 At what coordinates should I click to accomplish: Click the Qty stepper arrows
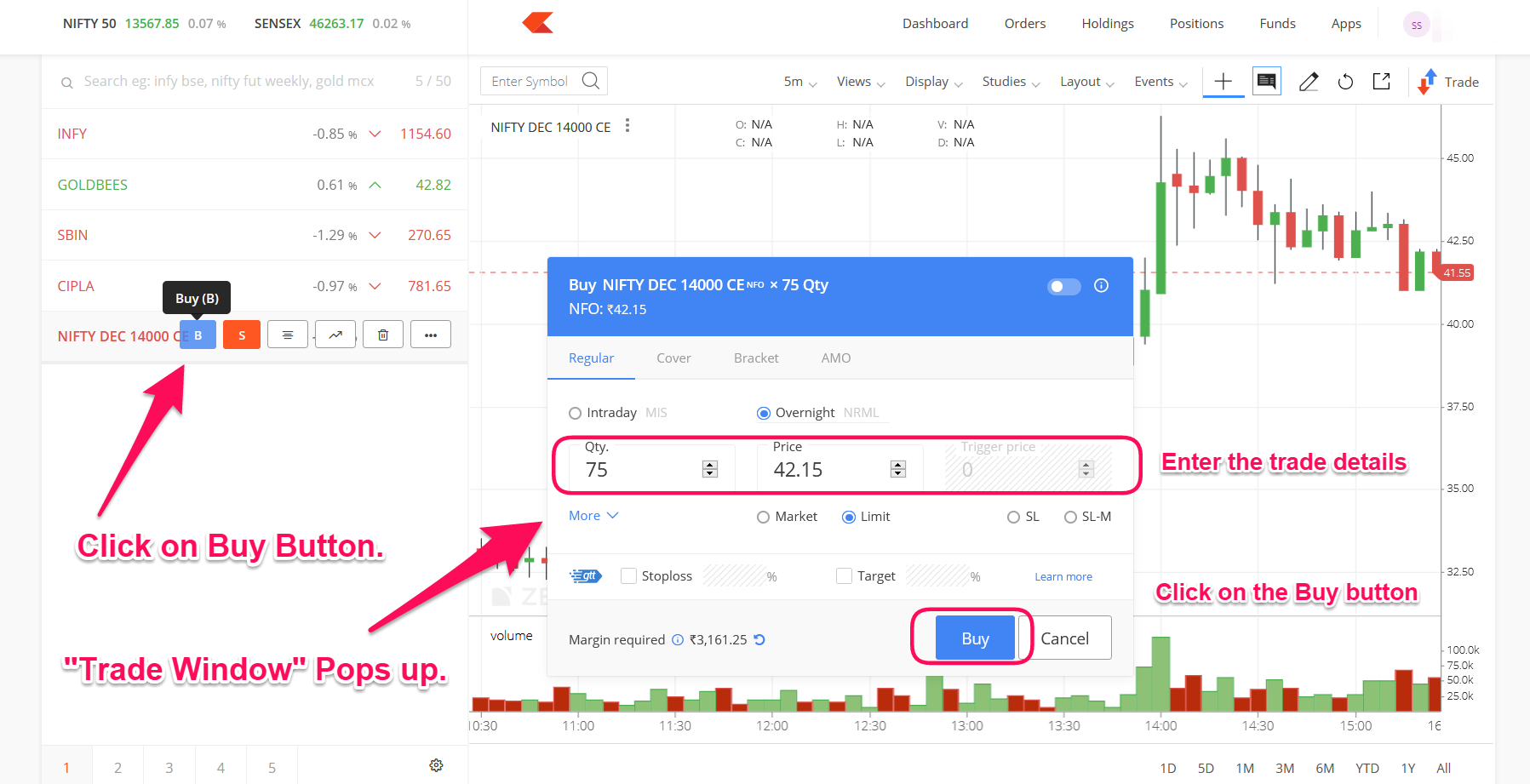(x=710, y=469)
